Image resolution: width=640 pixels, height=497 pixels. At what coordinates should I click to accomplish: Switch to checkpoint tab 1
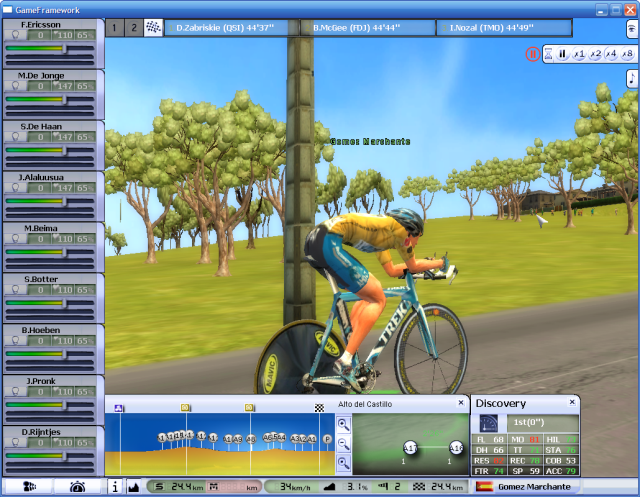click(x=115, y=27)
